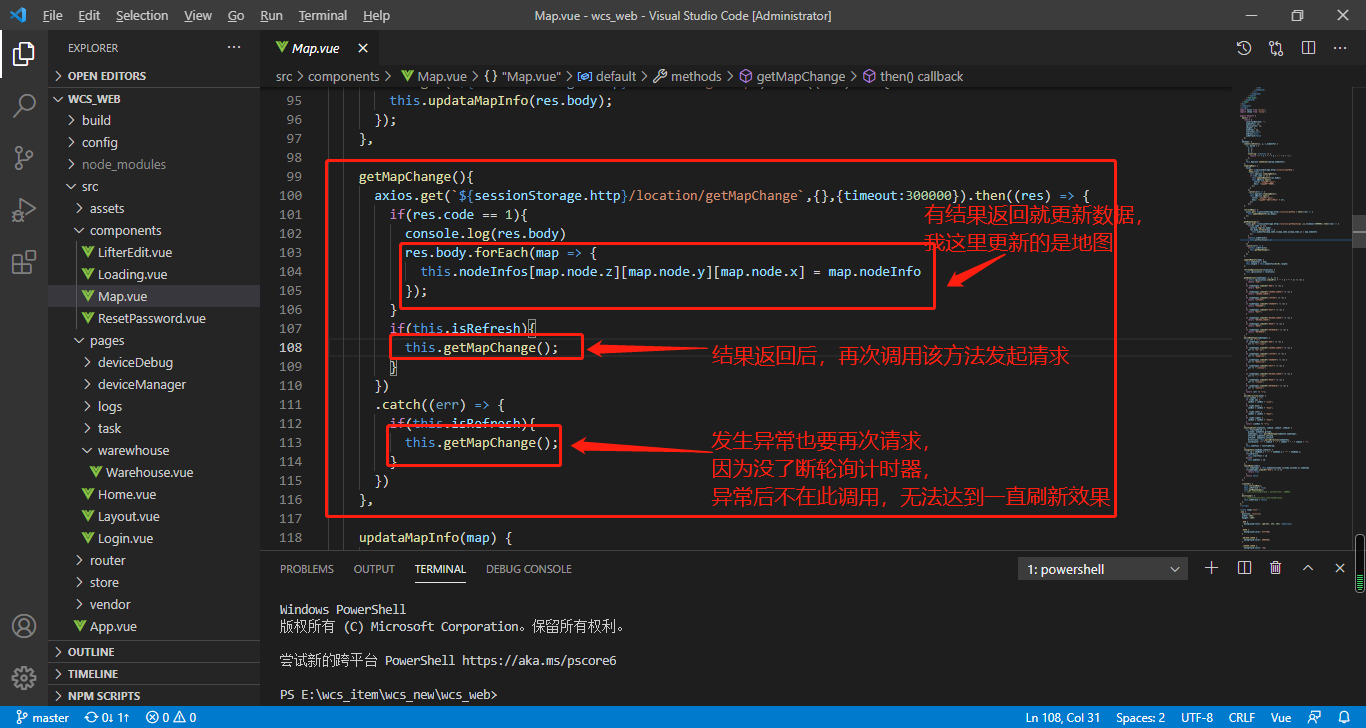The height and width of the screenshot is (728, 1366).
Task: Collapse the pages folder
Action: click(x=154, y=340)
